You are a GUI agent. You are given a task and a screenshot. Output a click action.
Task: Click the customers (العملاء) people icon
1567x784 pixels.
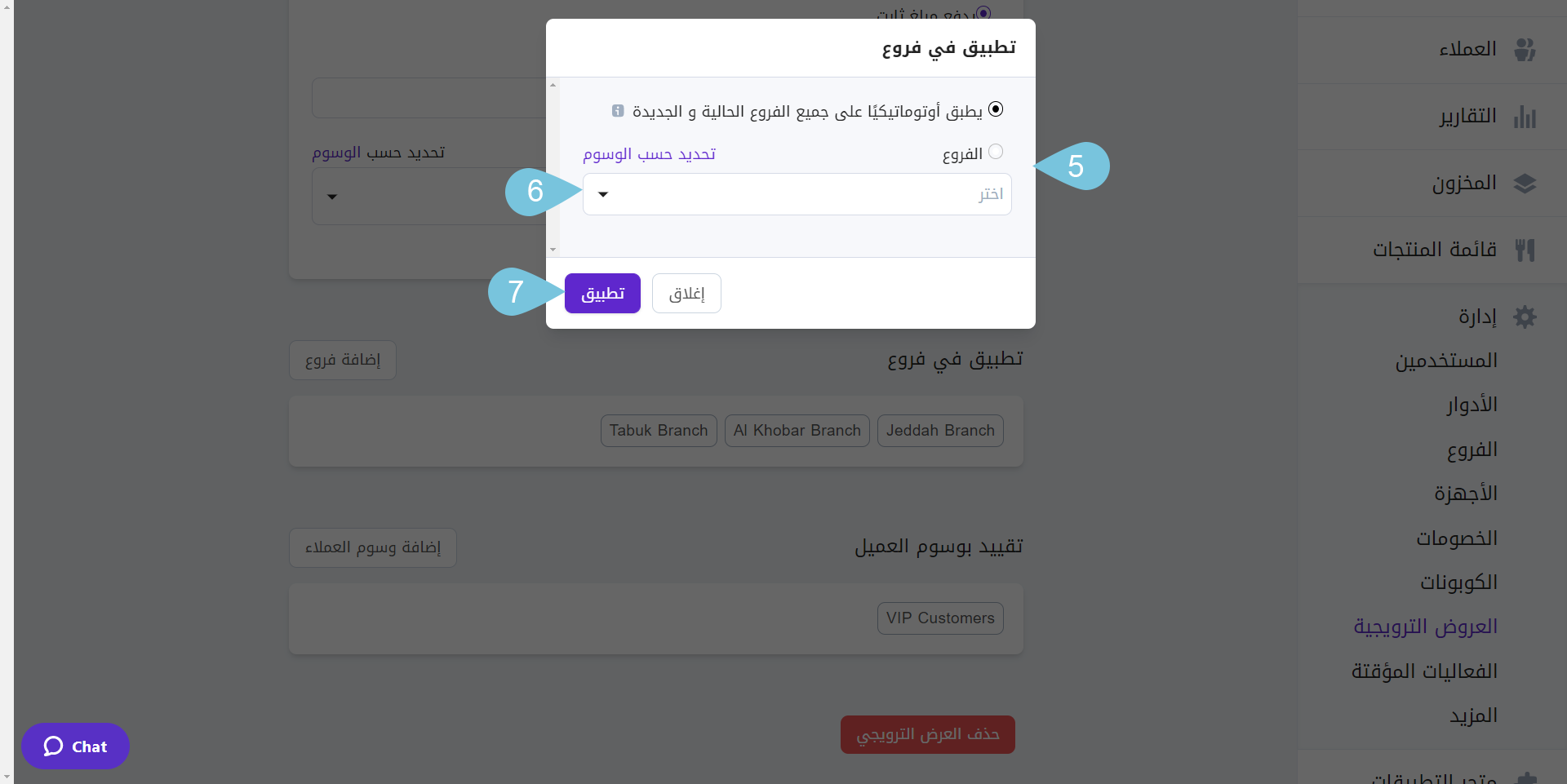(x=1525, y=50)
